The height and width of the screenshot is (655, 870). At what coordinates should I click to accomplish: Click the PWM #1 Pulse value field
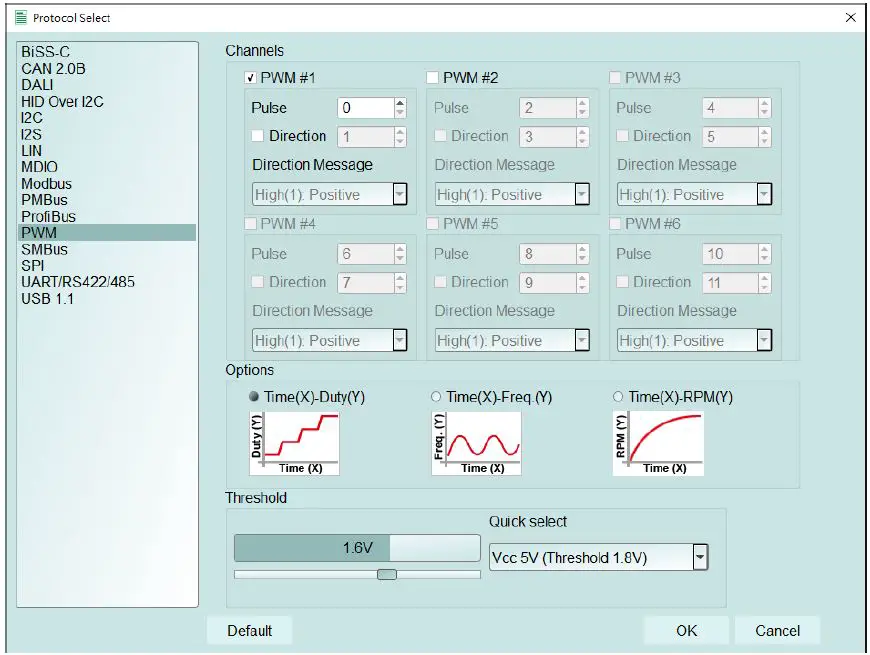coord(365,108)
